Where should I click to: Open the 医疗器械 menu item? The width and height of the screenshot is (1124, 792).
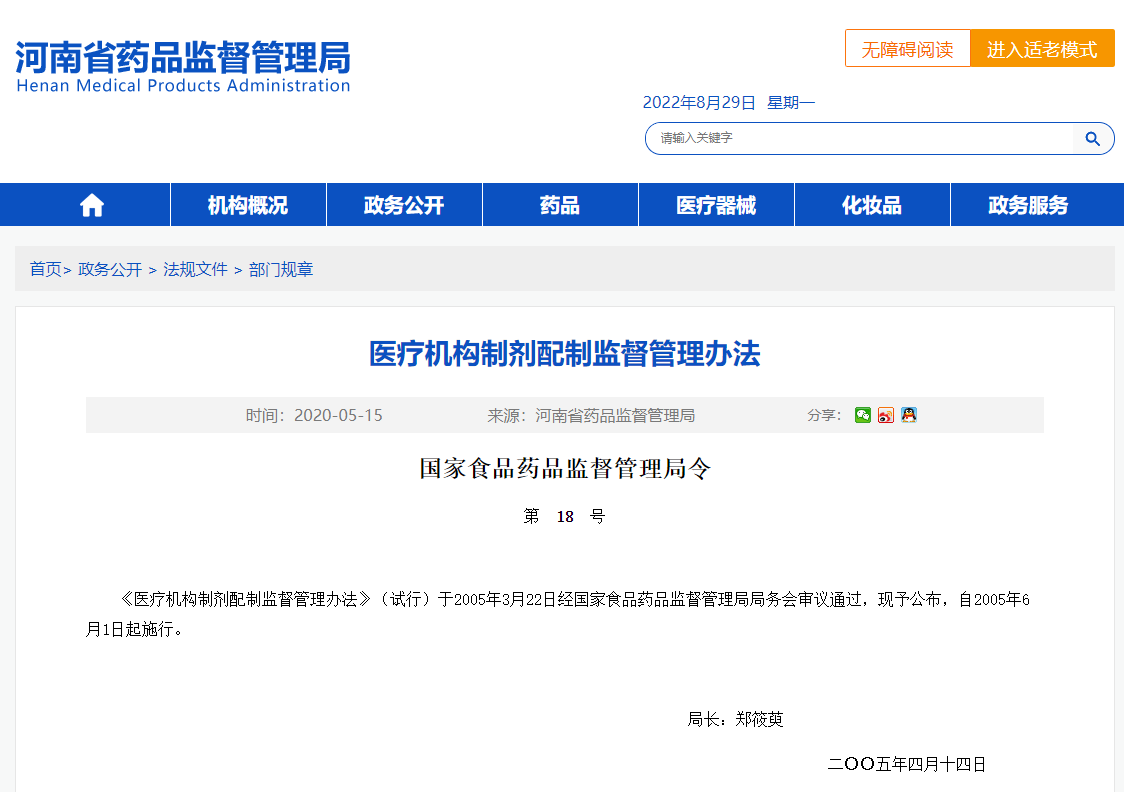[x=716, y=205]
